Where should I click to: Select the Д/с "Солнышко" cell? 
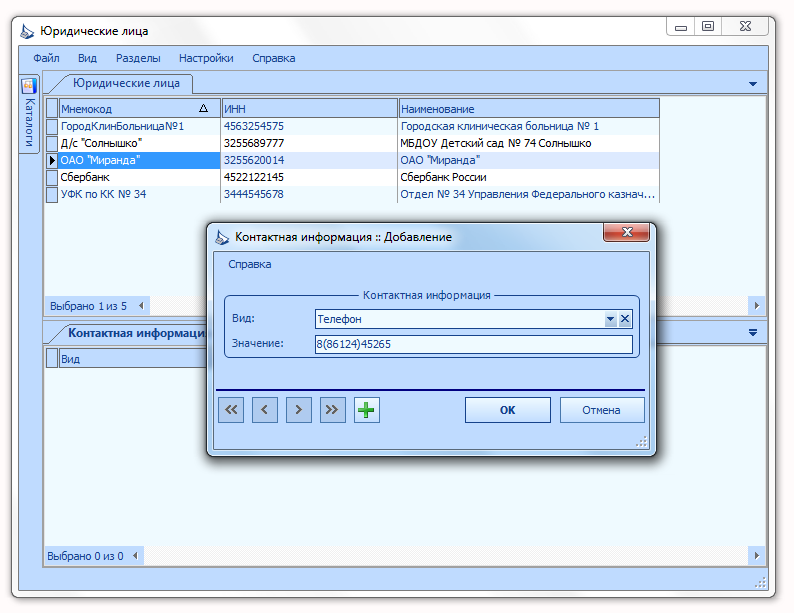tap(139, 143)
